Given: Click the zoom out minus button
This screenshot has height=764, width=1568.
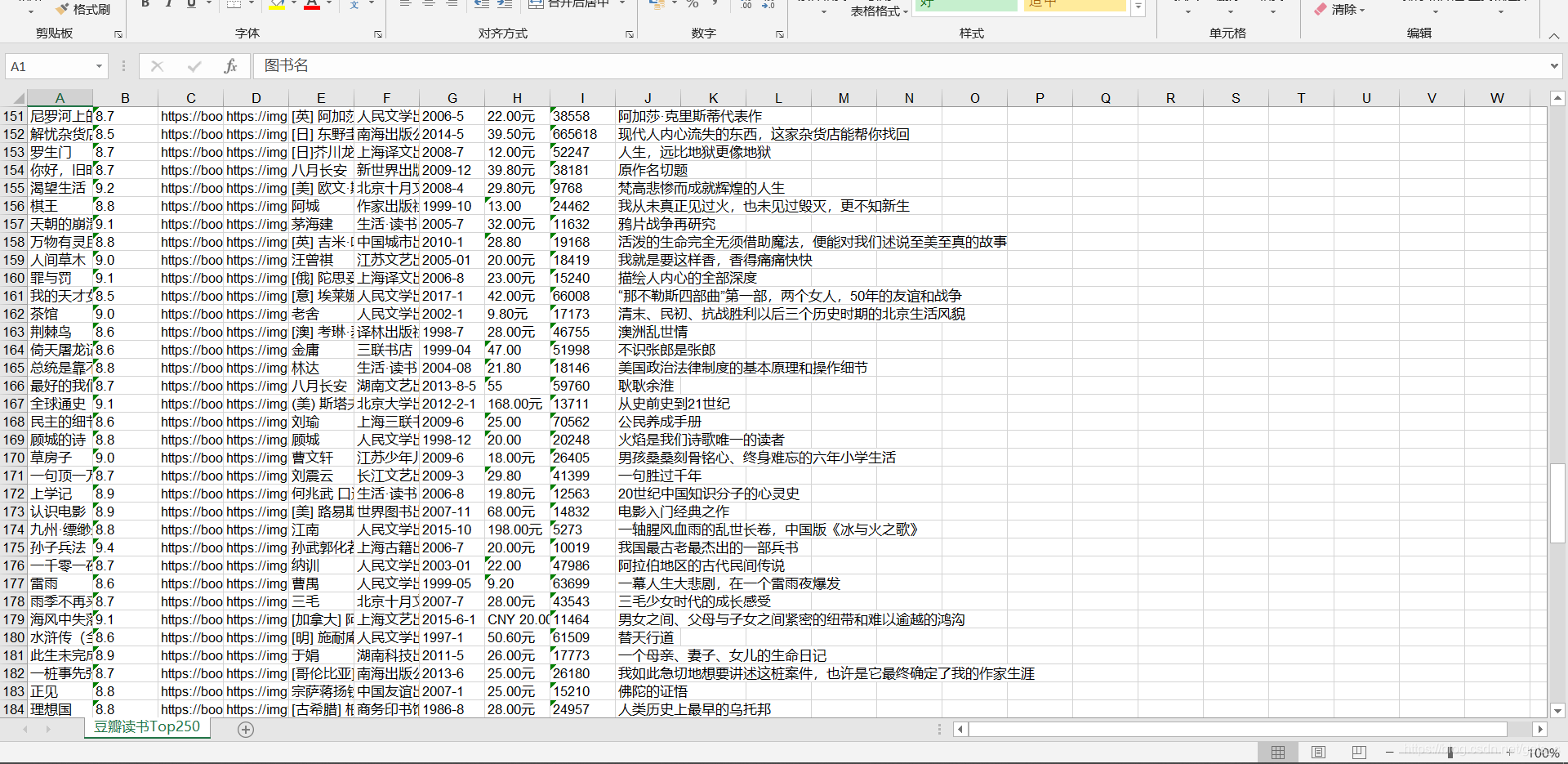Looking at the screenshot, I should (x=1390, y=752).
